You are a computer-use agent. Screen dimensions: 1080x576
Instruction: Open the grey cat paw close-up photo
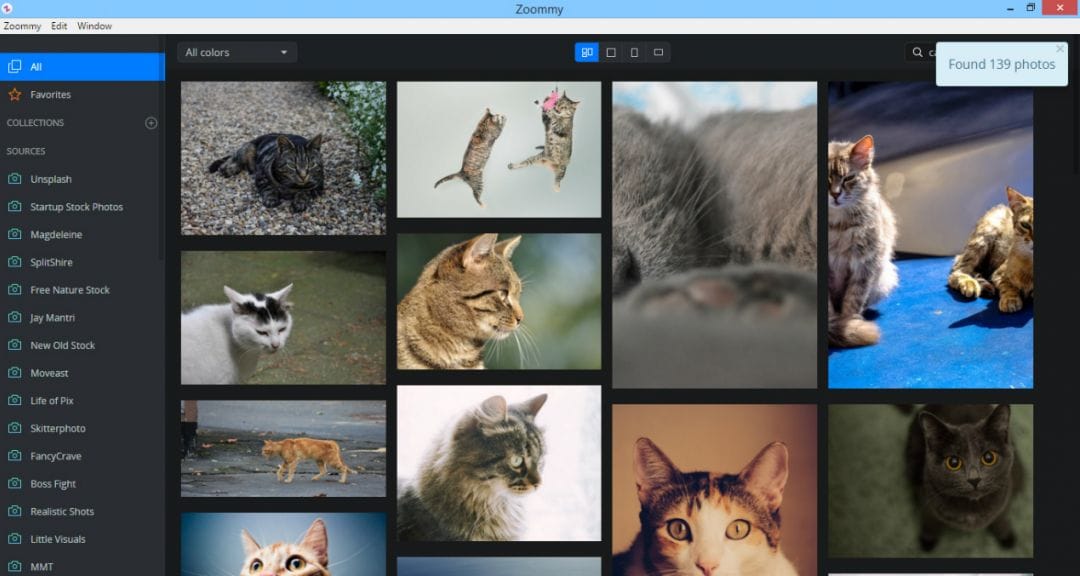click(x=714, y=235)
